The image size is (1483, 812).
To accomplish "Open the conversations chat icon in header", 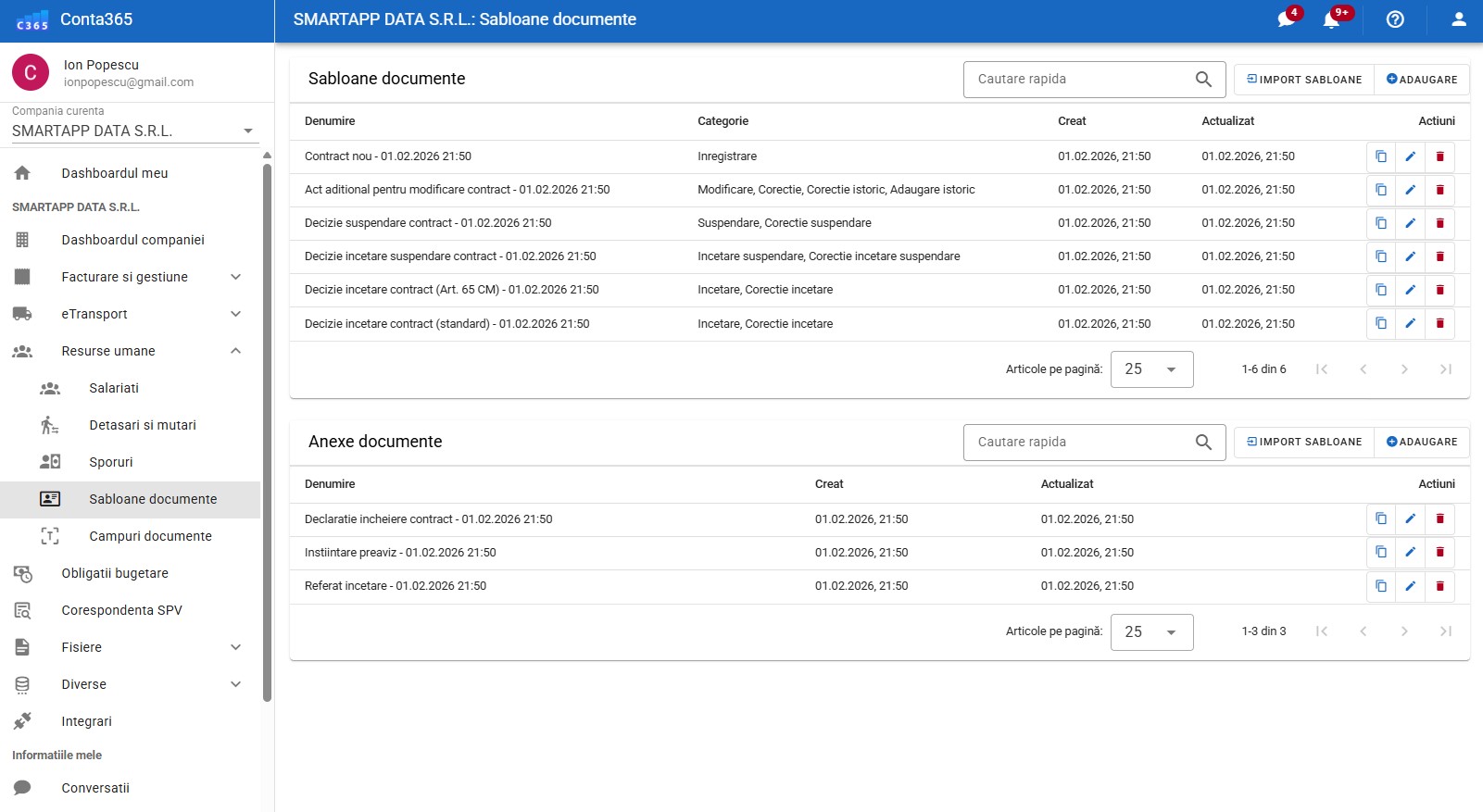I will 1287,19.
